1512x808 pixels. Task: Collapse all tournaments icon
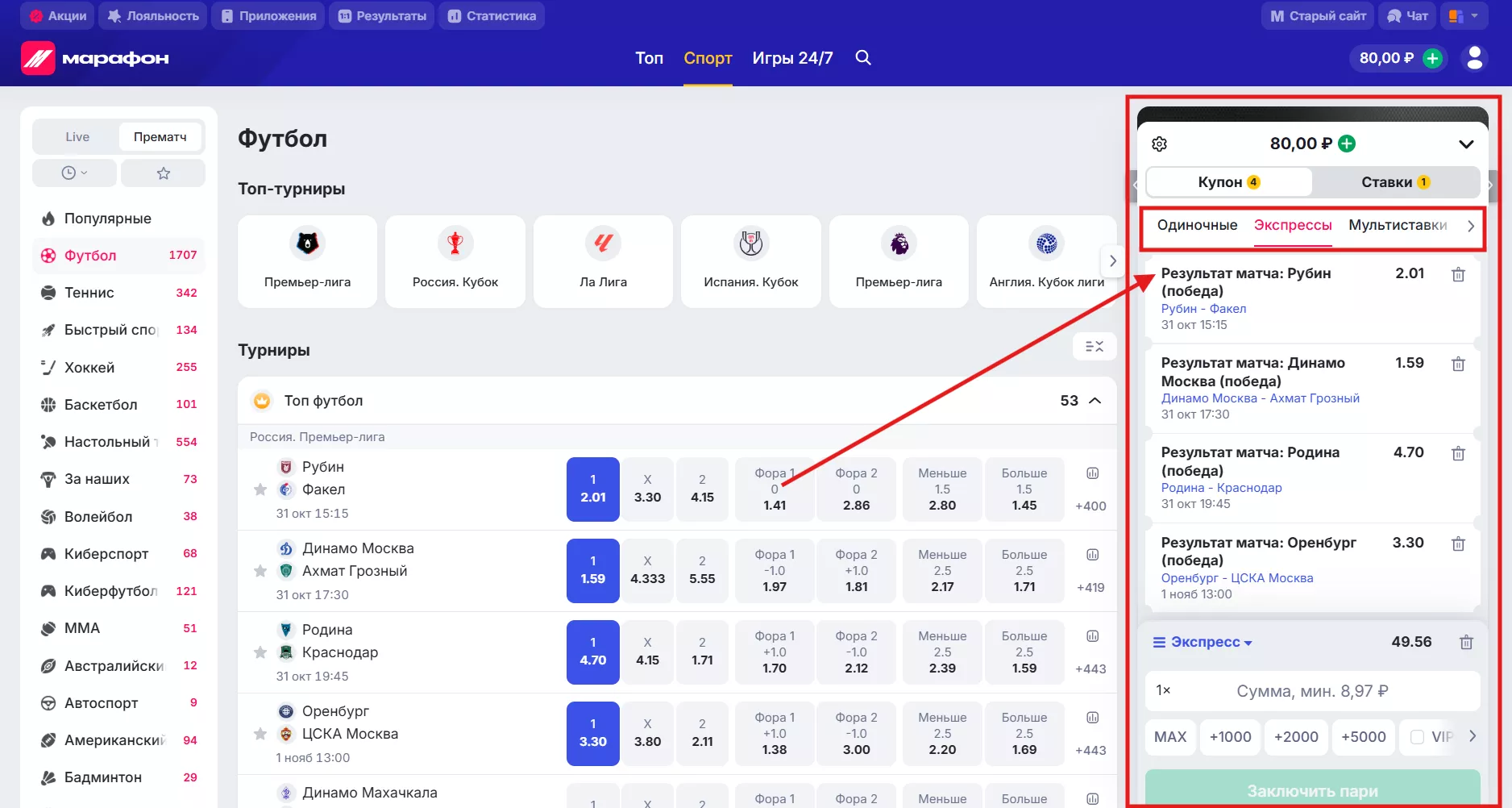[1095, 346]
